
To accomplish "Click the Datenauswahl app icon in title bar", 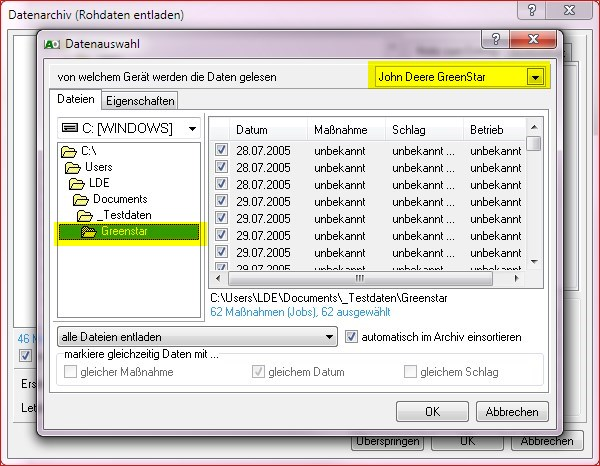I will click(x=52, y=44).
